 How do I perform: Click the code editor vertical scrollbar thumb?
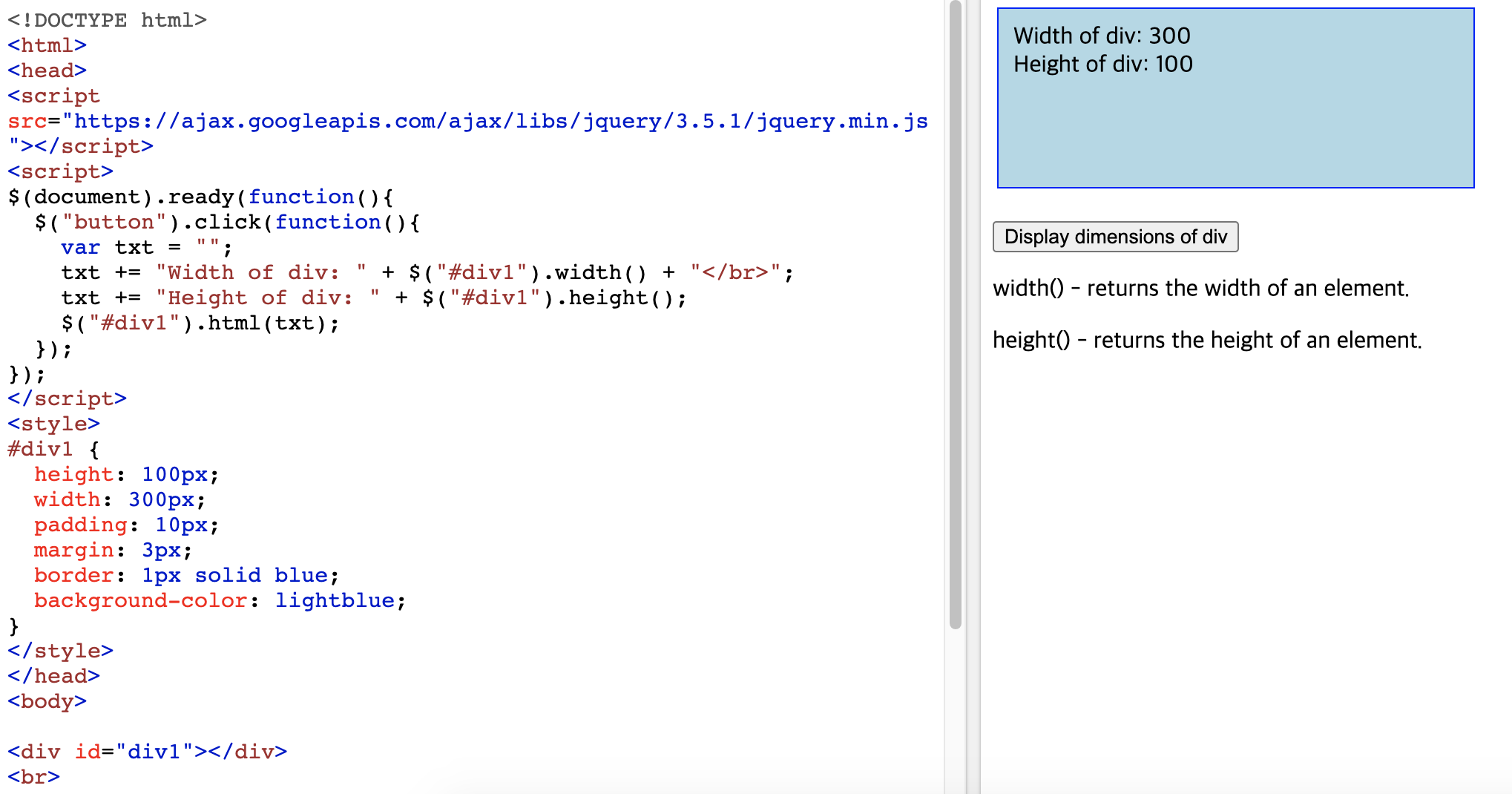pyautogui.click(x=956, y=315)
